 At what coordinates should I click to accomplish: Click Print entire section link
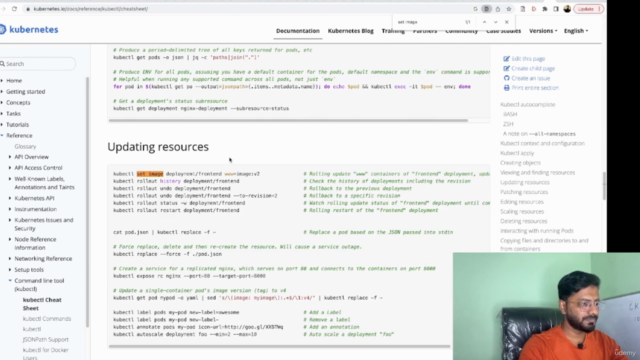coord(531,88)
